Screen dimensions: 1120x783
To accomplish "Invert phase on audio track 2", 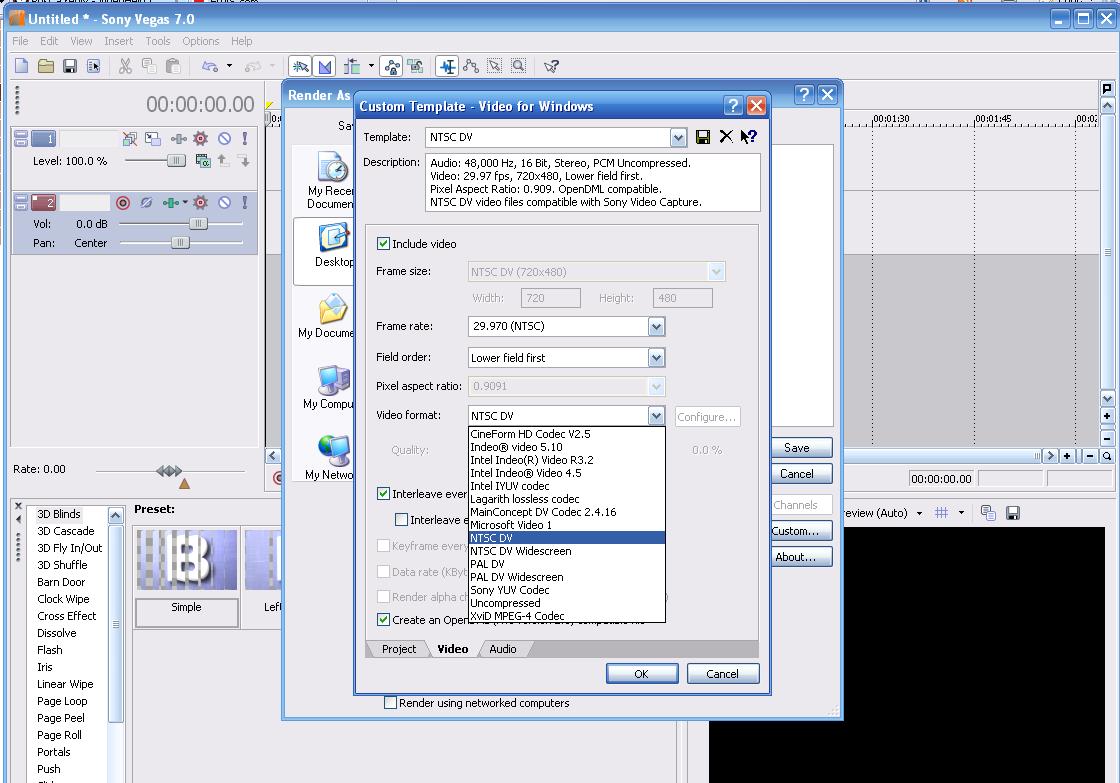I will pos(146,203).
